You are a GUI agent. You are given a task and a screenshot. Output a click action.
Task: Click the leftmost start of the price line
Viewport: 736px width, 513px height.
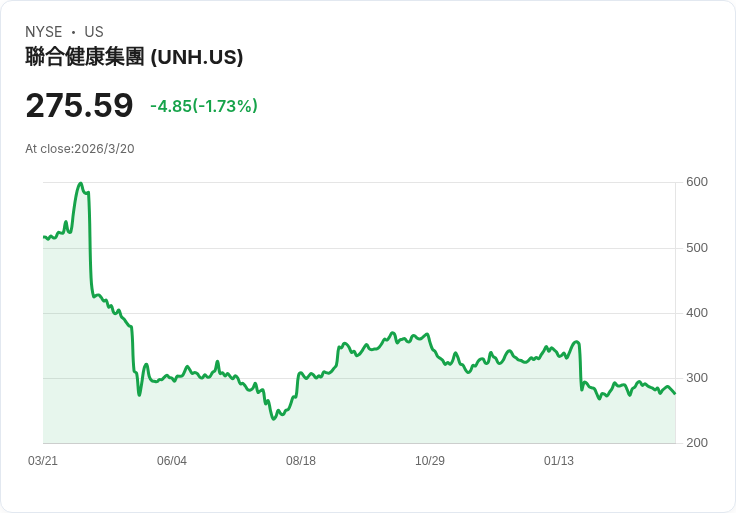click(44, 237)
